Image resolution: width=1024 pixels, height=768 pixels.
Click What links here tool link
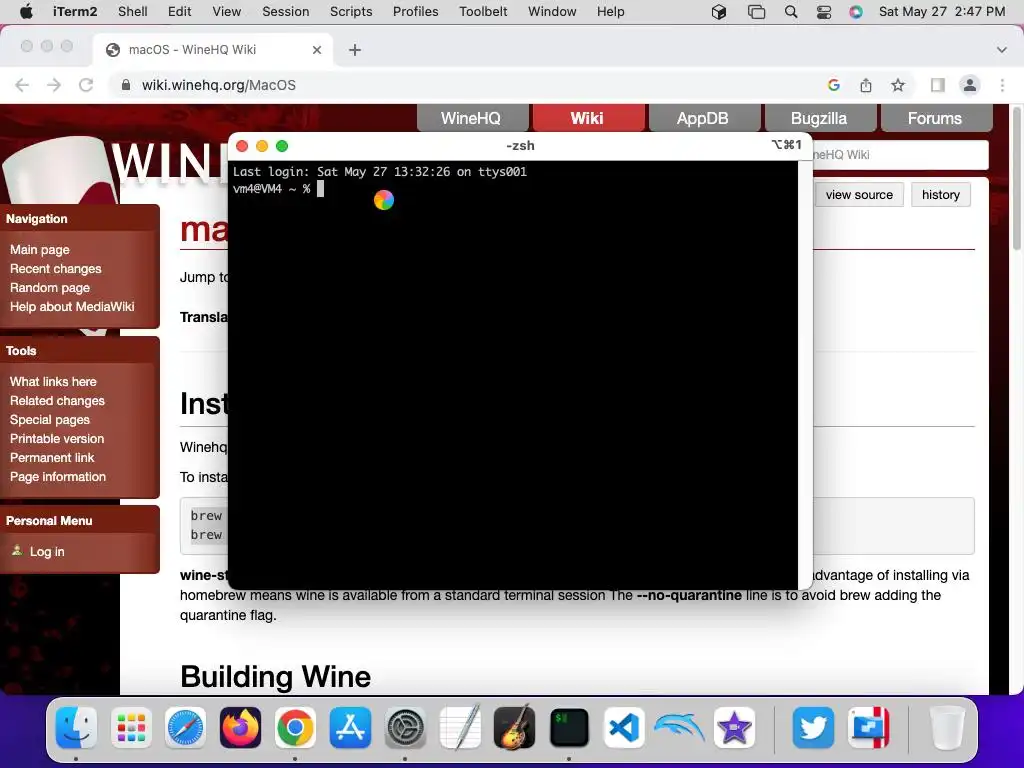click(x=53, y=381)
